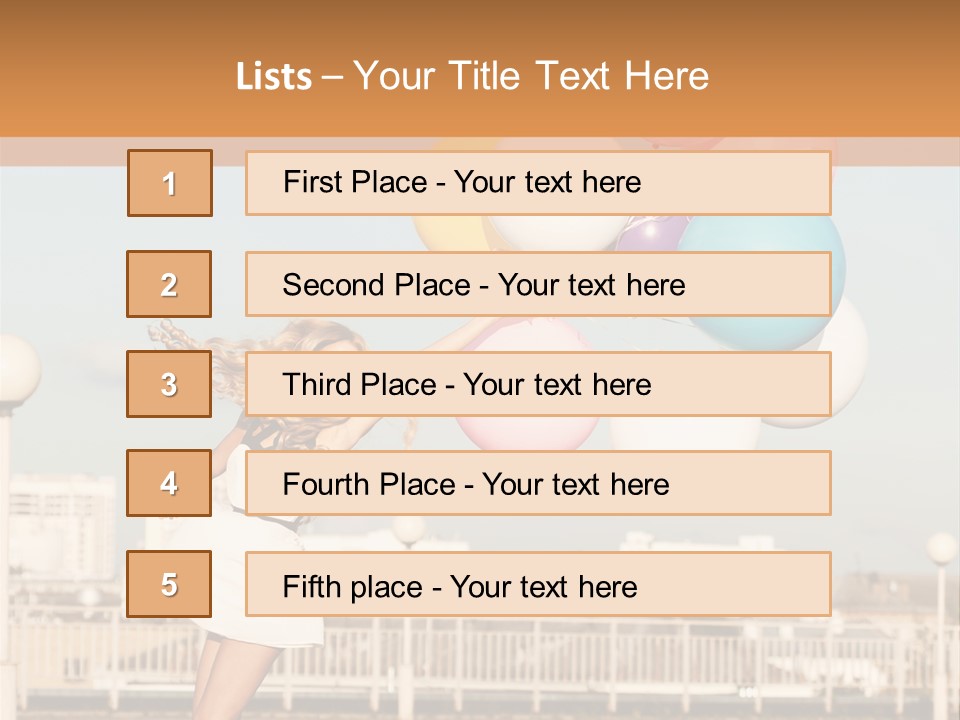
Task: Click the words Your Title Text Here
Action: click(531, 76)
